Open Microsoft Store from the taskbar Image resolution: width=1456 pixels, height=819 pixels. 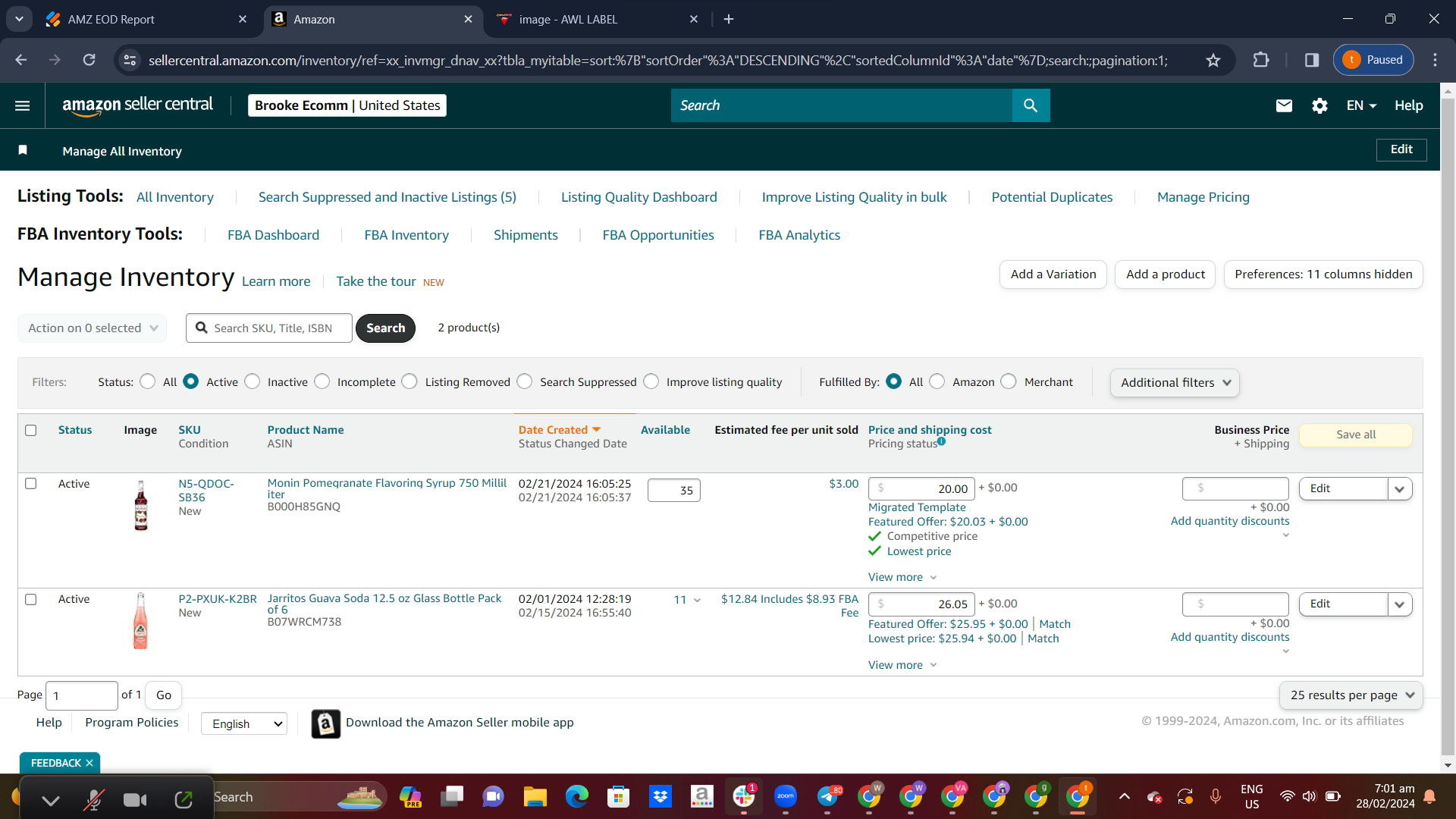click(618, 797)
